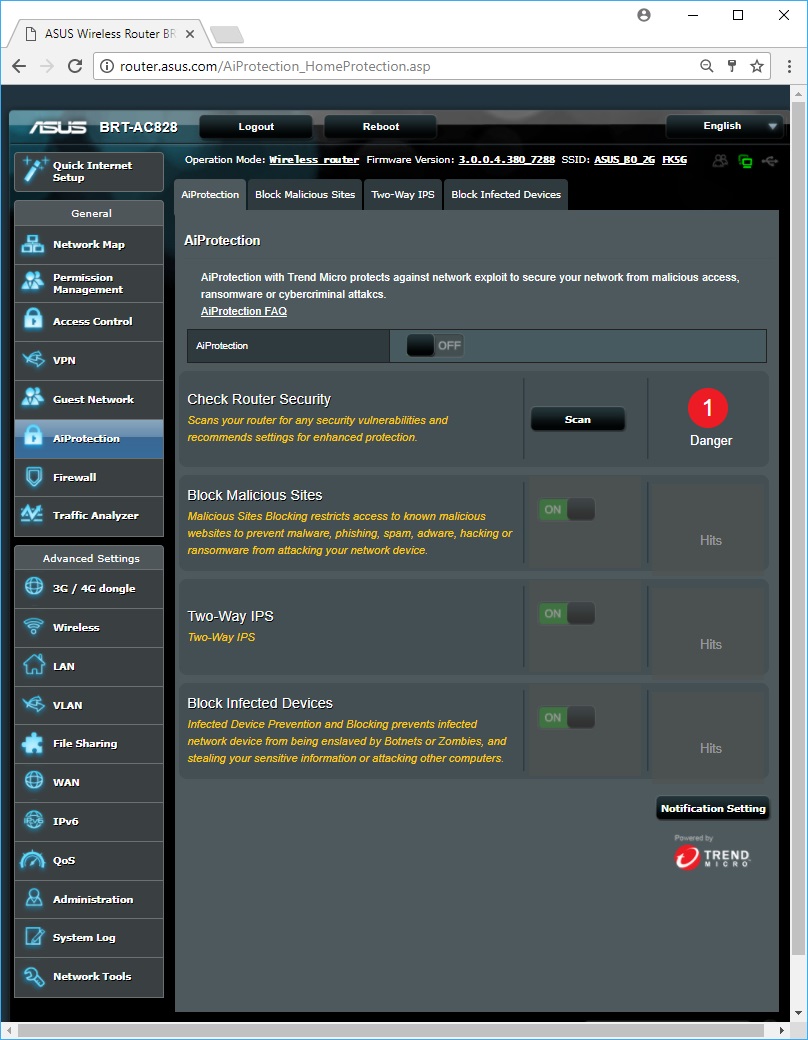Open Network Tools wrench icon
The image size is (808, 1040).
click(33, 977)
